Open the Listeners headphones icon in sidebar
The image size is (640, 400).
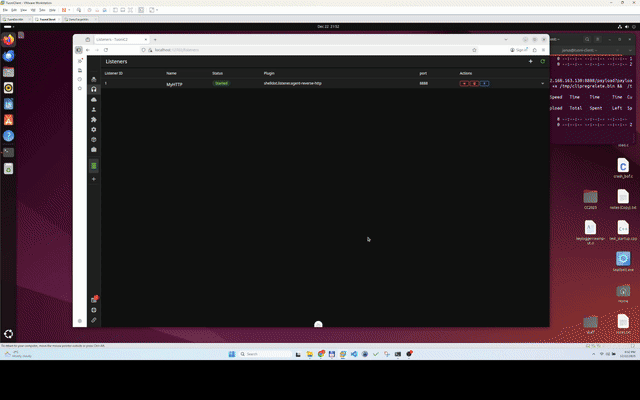(x=94, y=89)
